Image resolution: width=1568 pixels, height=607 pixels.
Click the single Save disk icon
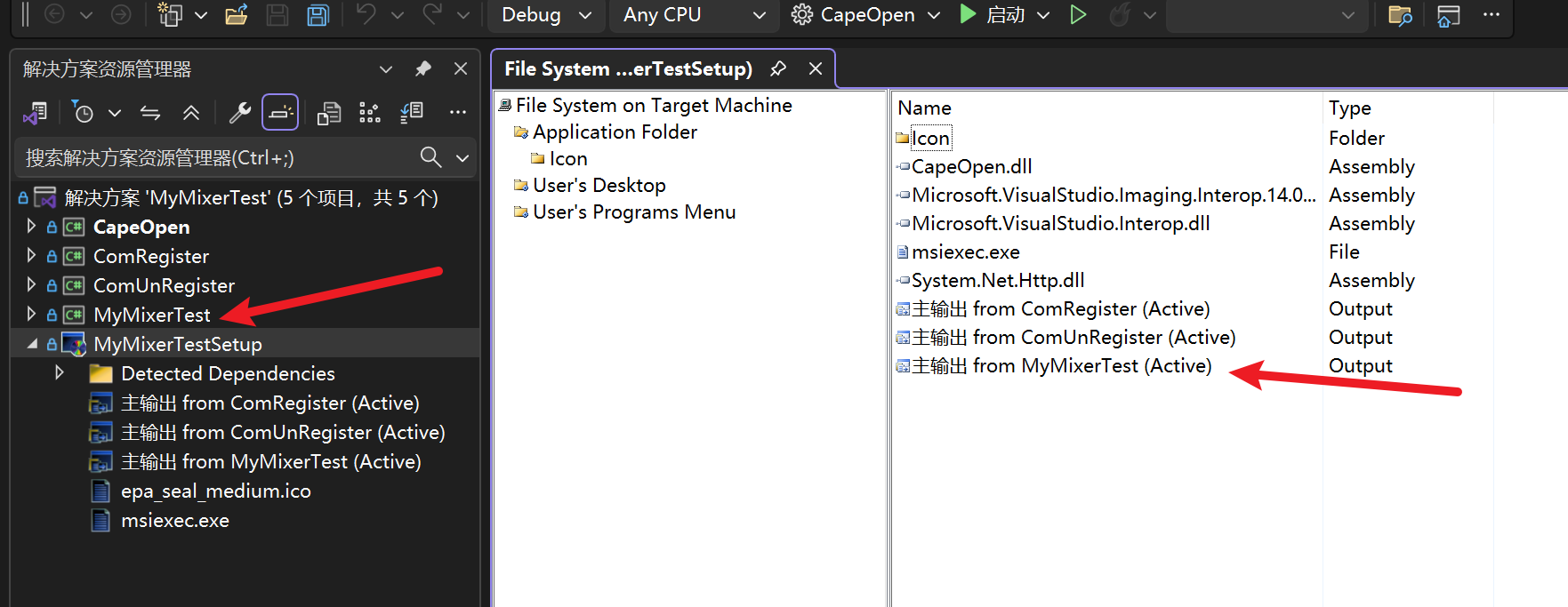pyautogui.click(x=277, y=14)
